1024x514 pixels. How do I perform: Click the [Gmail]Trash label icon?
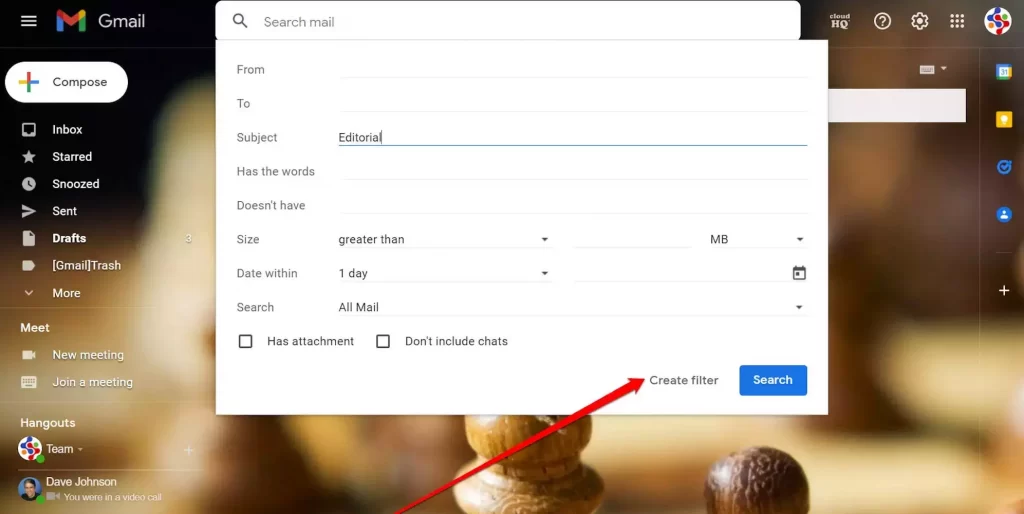29,266
